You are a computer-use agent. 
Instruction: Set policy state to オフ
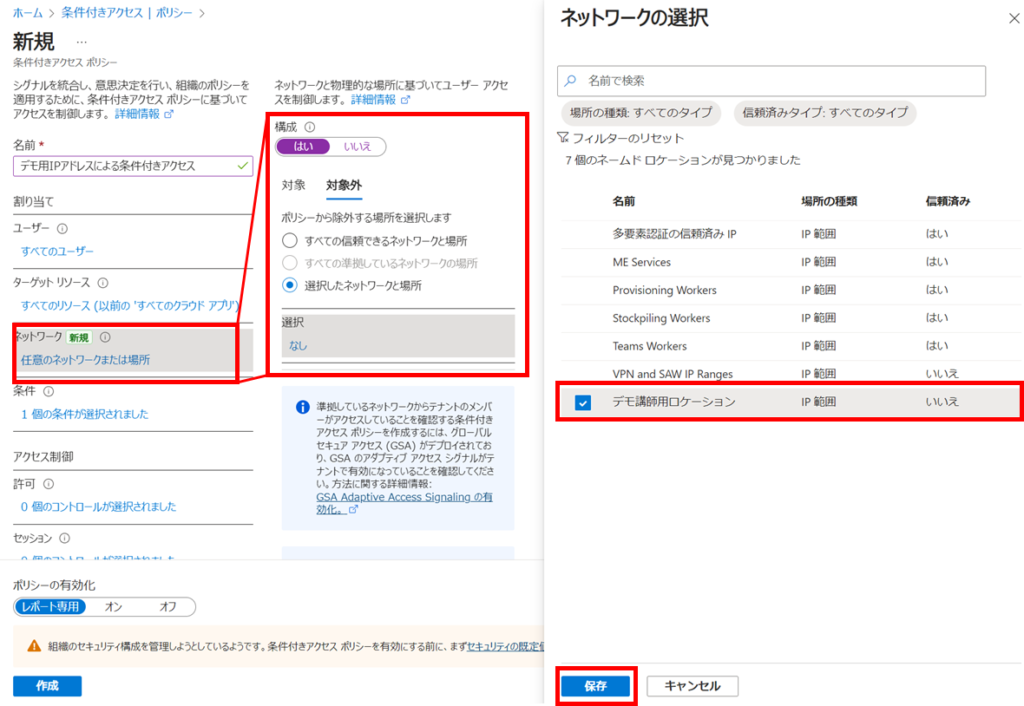coord(168,606)
